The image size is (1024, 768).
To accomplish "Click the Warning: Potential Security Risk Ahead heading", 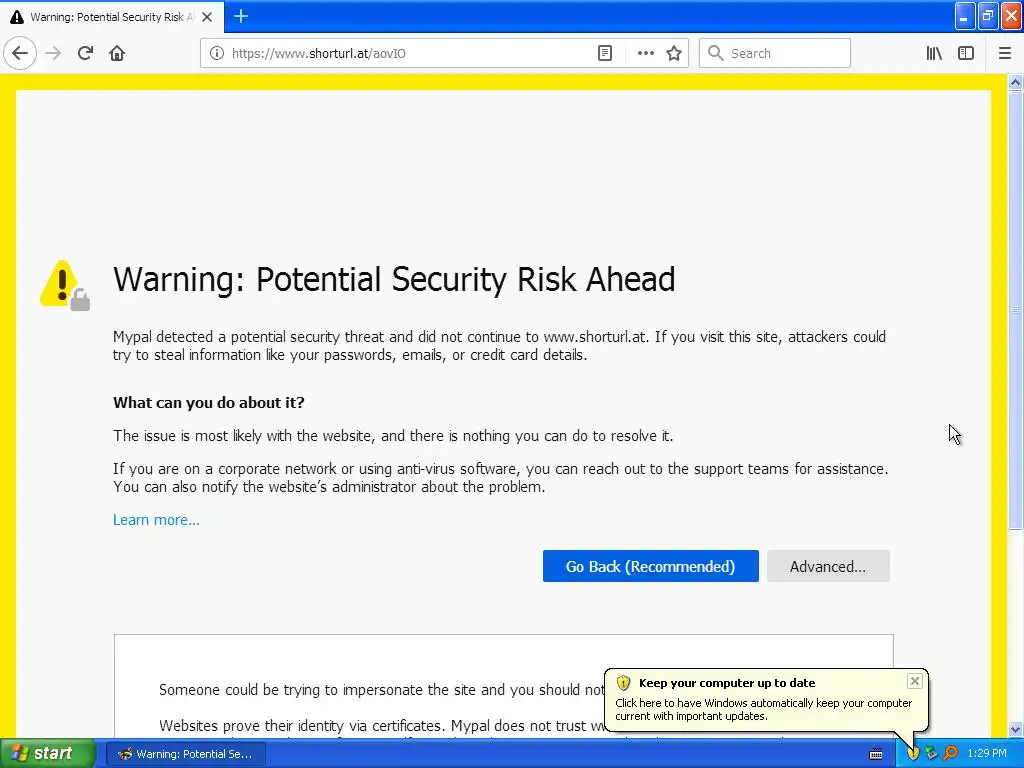I will point(394,280).
